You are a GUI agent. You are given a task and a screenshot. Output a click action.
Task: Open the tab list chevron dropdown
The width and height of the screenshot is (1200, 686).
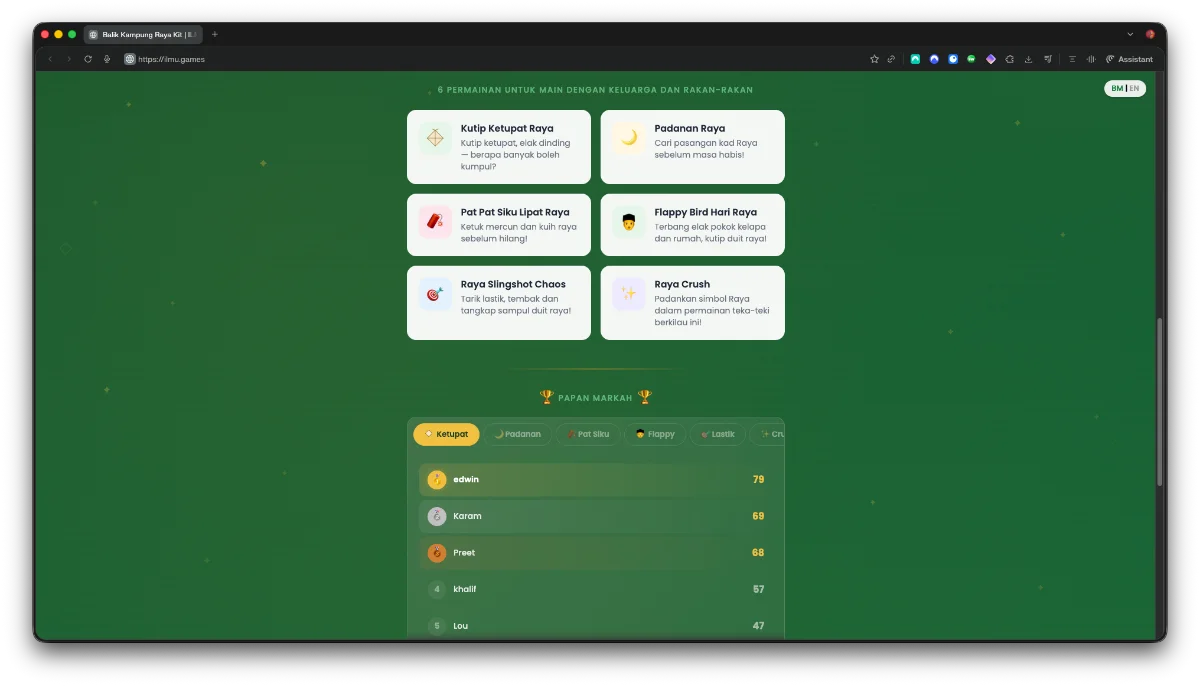click(1131, 34)
